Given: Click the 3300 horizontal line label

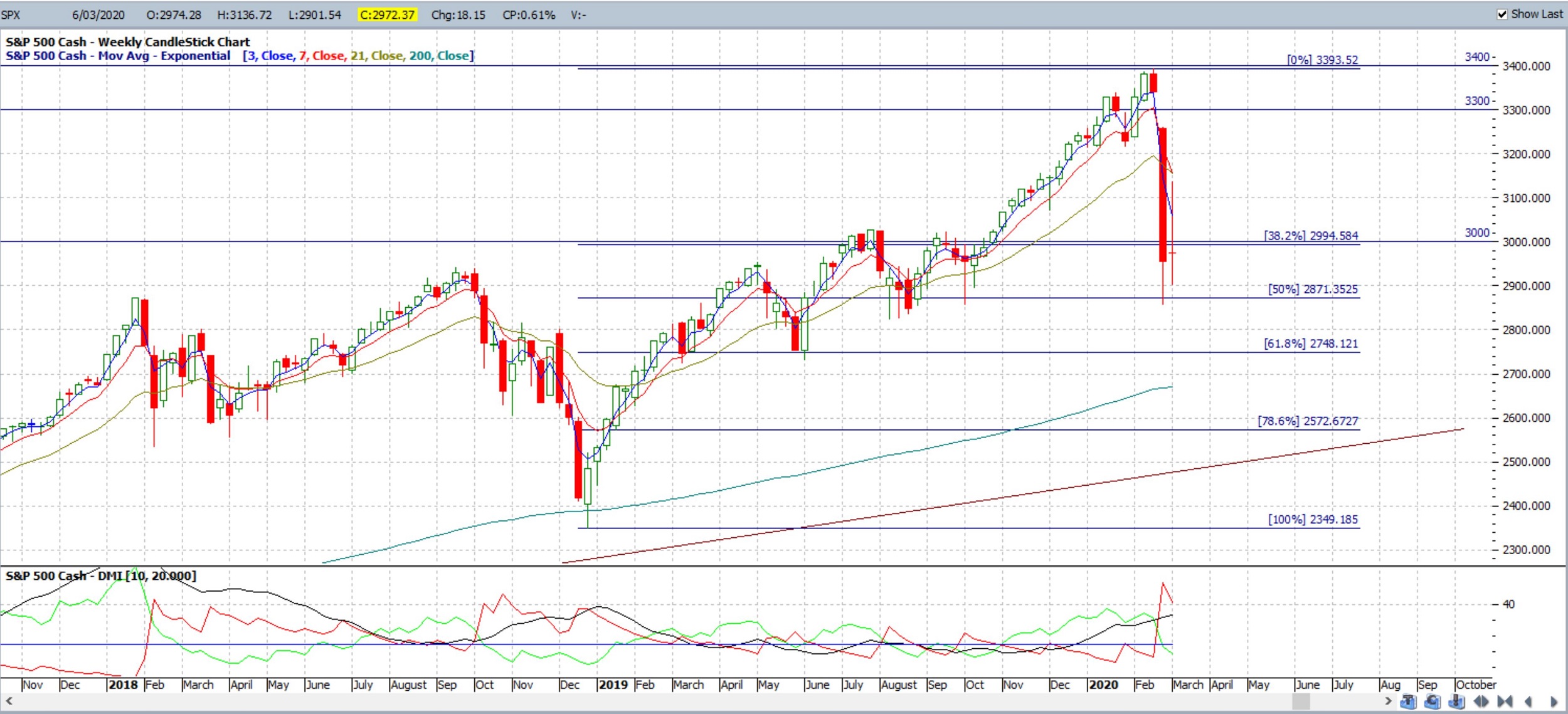Looking at the screenshot, I should point(1476,100).
